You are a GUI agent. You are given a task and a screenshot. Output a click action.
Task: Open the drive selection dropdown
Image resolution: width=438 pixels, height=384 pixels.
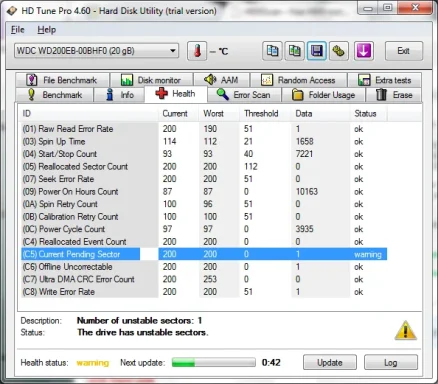pos(96,51)
